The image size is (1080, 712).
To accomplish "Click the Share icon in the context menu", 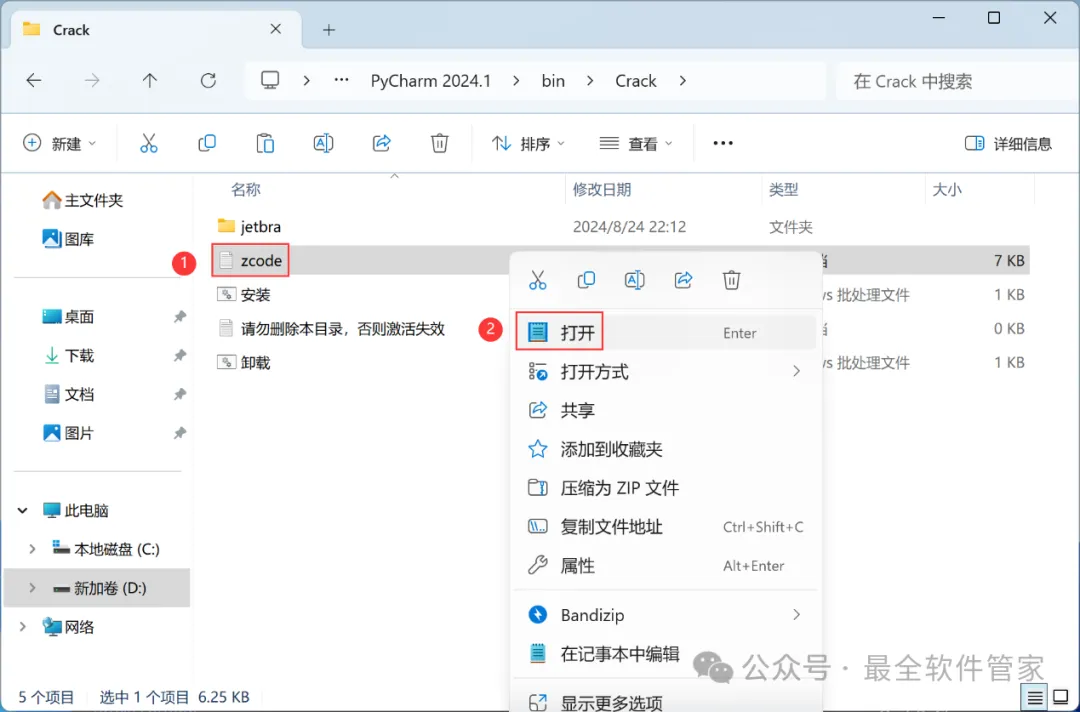I will 683,280.
